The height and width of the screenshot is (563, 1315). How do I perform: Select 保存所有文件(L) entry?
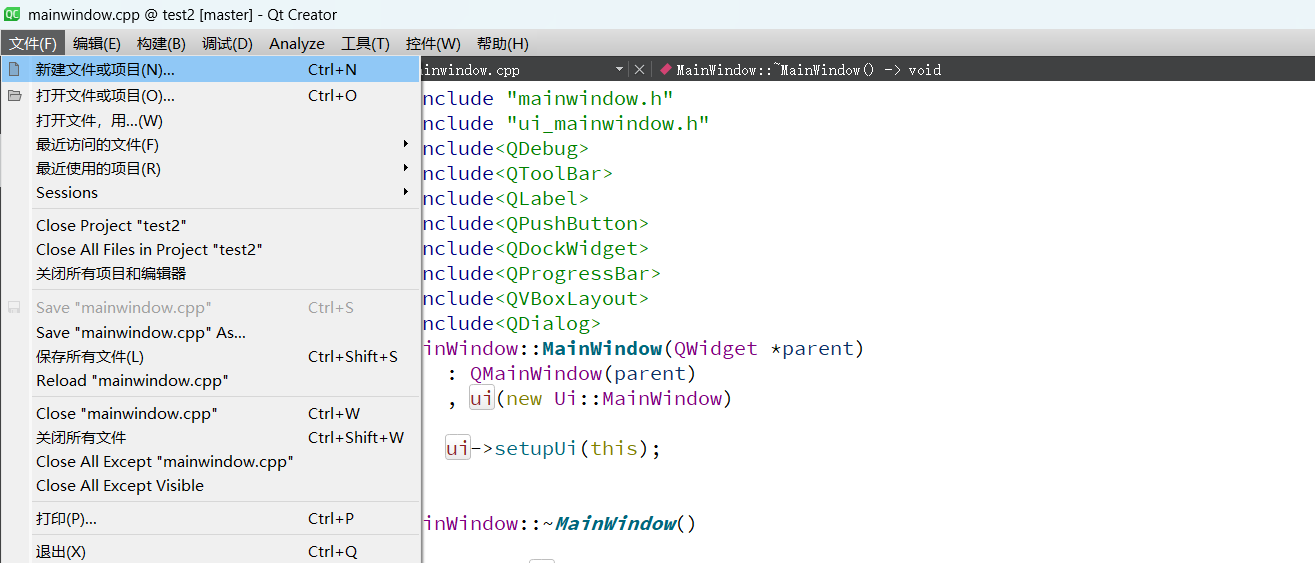[x=211, y=356]
